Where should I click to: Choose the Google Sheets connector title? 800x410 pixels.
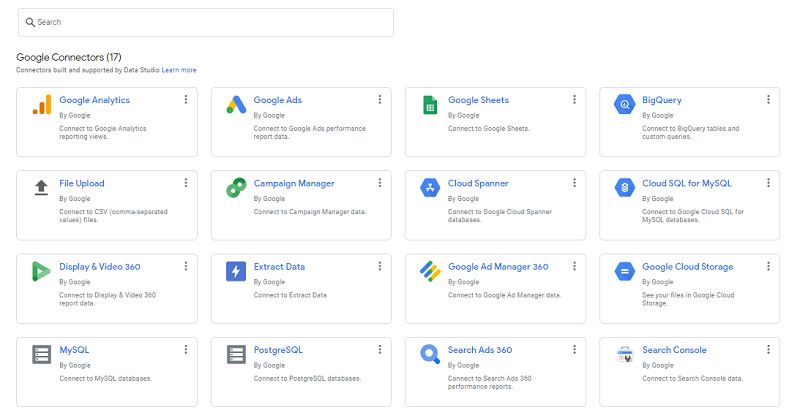pyautogui.click(x=479, y=100)
